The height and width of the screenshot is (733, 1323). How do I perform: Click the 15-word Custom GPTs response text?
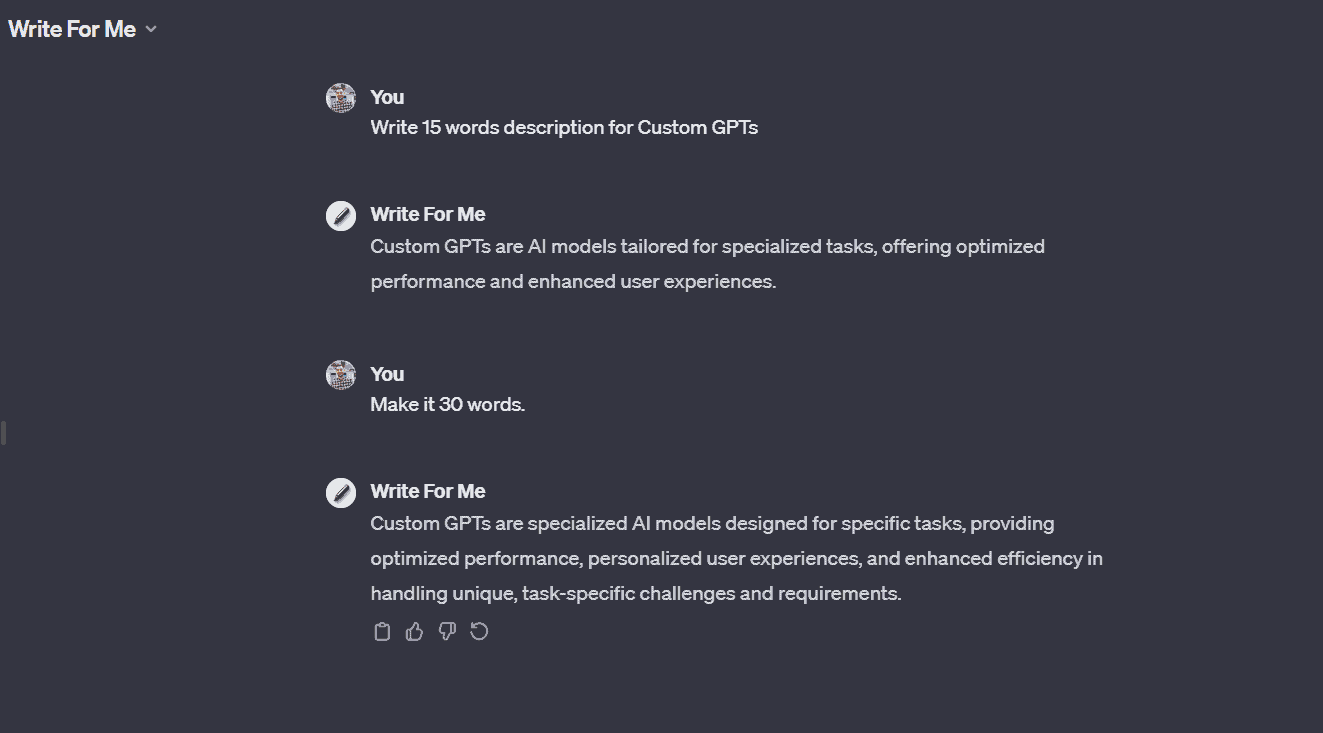coord(707,264)
